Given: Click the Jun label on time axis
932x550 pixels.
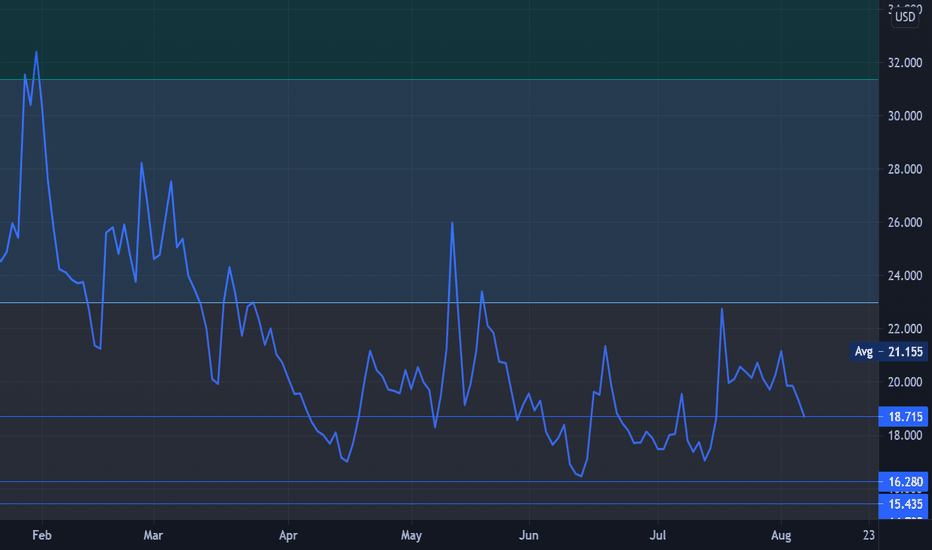Looking at the screenshot, I should [528, 535].
